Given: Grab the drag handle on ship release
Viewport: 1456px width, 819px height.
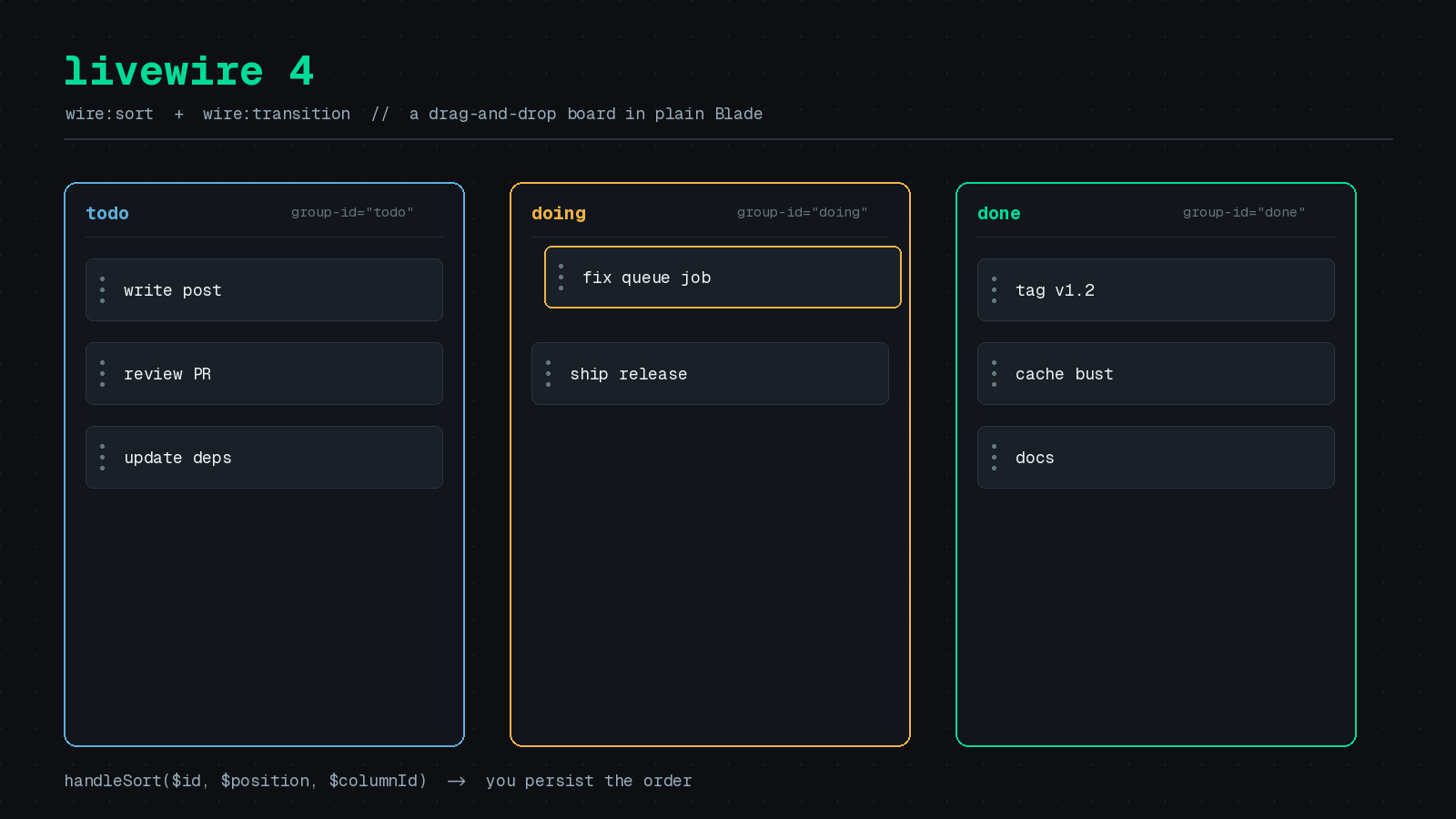Looking at the screenshot, I should pyautogui.click(x=548, y=374).
